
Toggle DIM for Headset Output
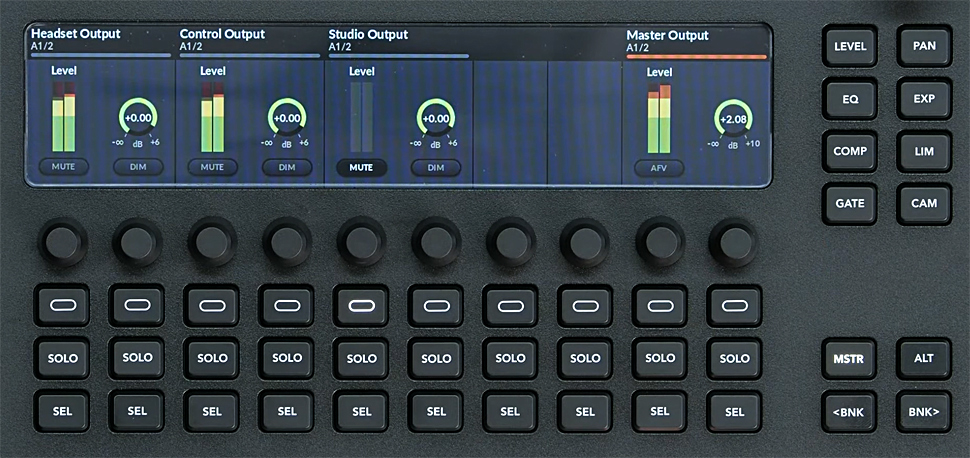point(138,167)
